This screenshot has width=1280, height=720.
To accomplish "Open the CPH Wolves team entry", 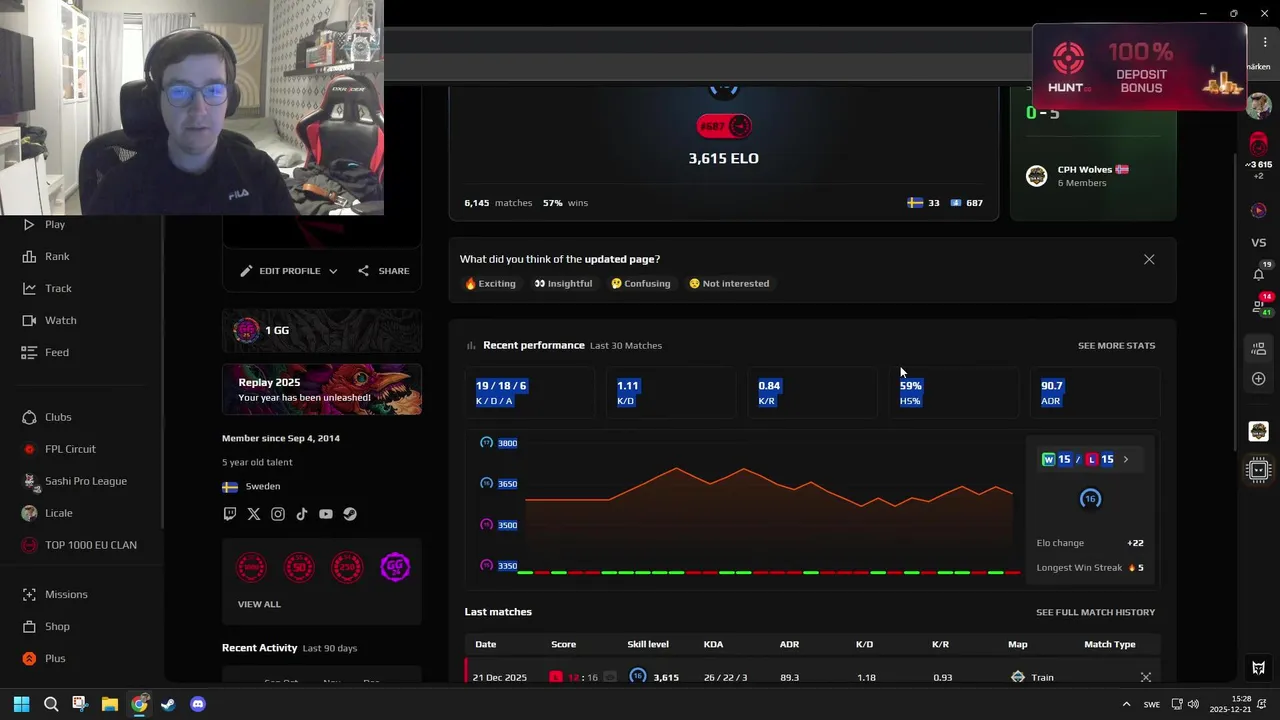I will [1093, 176].
